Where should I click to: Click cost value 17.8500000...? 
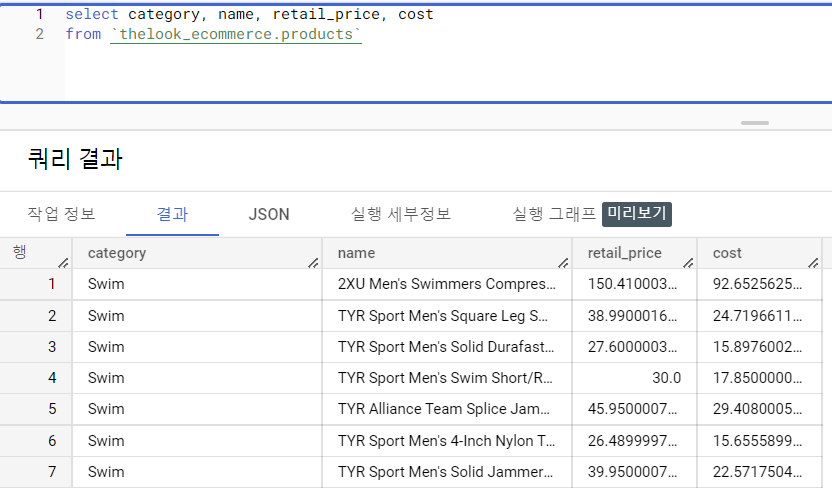pyautogui.click(x=757, y=378)
